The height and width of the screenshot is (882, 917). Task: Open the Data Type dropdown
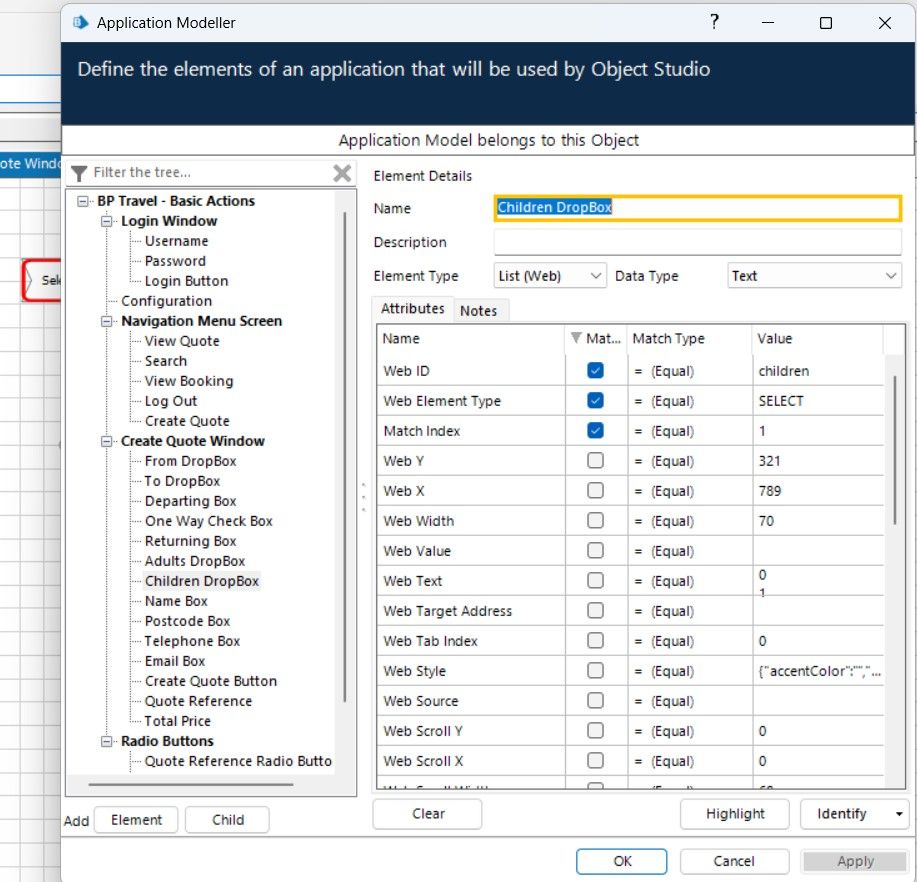(891, 276)
